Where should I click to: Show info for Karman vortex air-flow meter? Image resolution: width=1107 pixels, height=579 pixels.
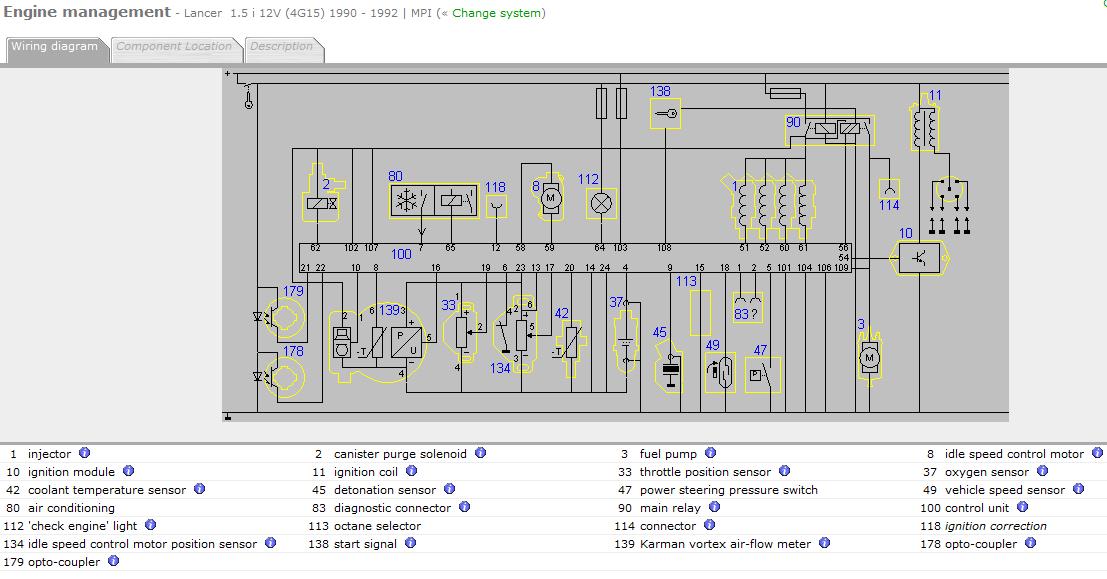825,542
